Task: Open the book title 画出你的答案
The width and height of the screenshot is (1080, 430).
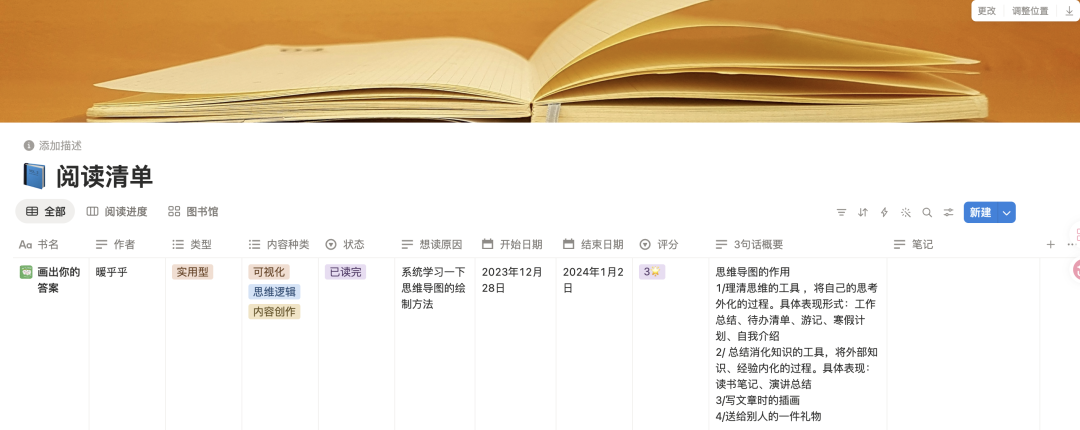Action: [59, 280]
